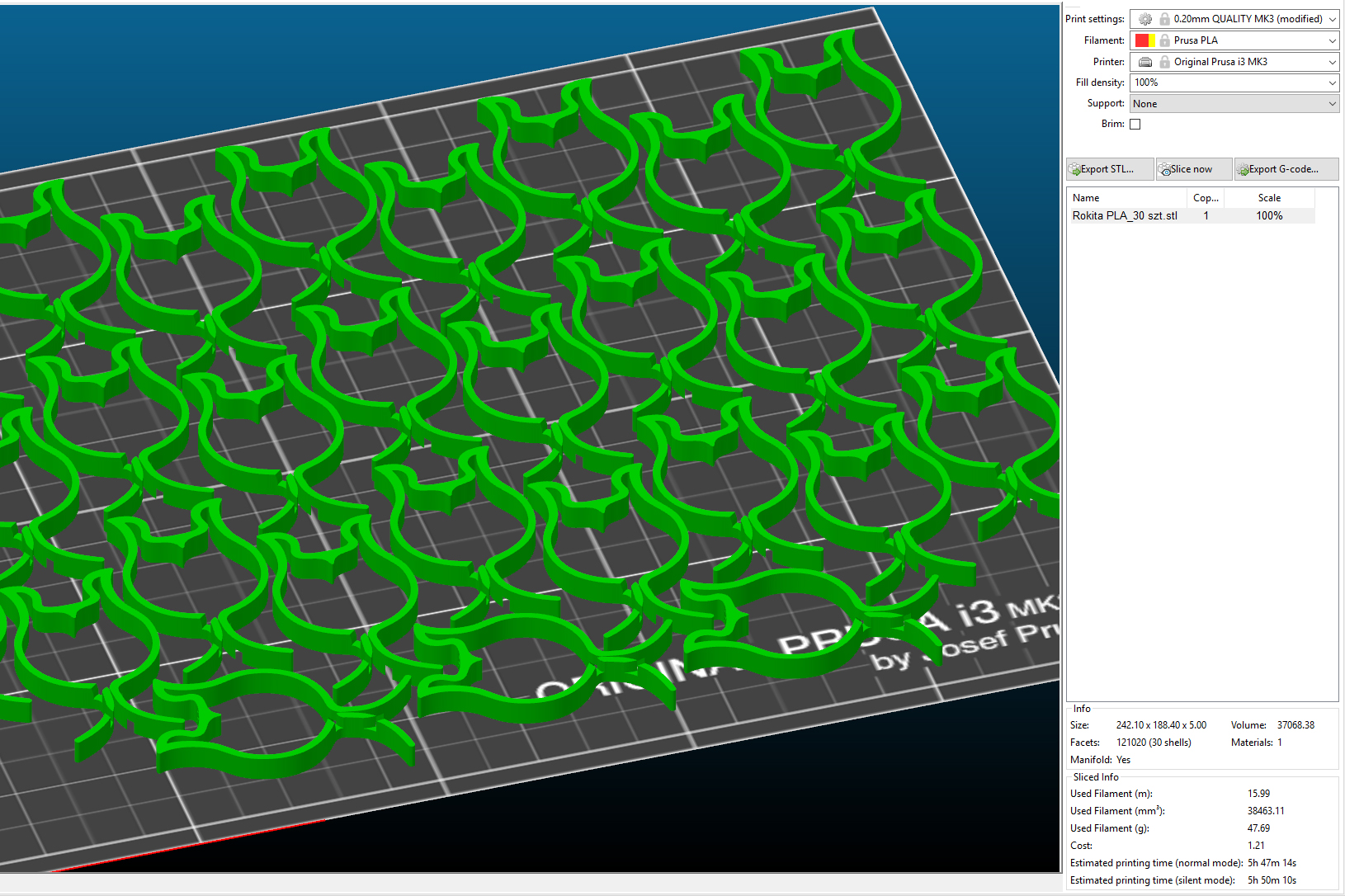
Task: Click the size value 242.10 x 188.40 x 5.00
Action: pyautogui.click(x=1161, y=725)
